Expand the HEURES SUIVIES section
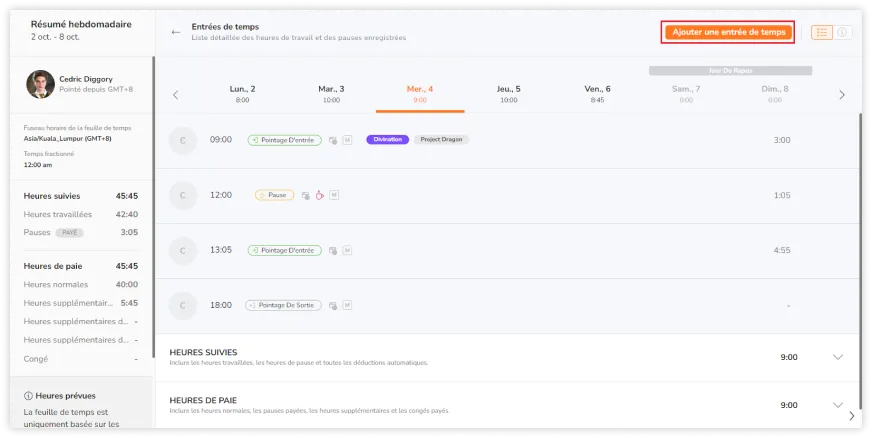The height and width of the screenshot is (438, 872). [x=838, y=357]
